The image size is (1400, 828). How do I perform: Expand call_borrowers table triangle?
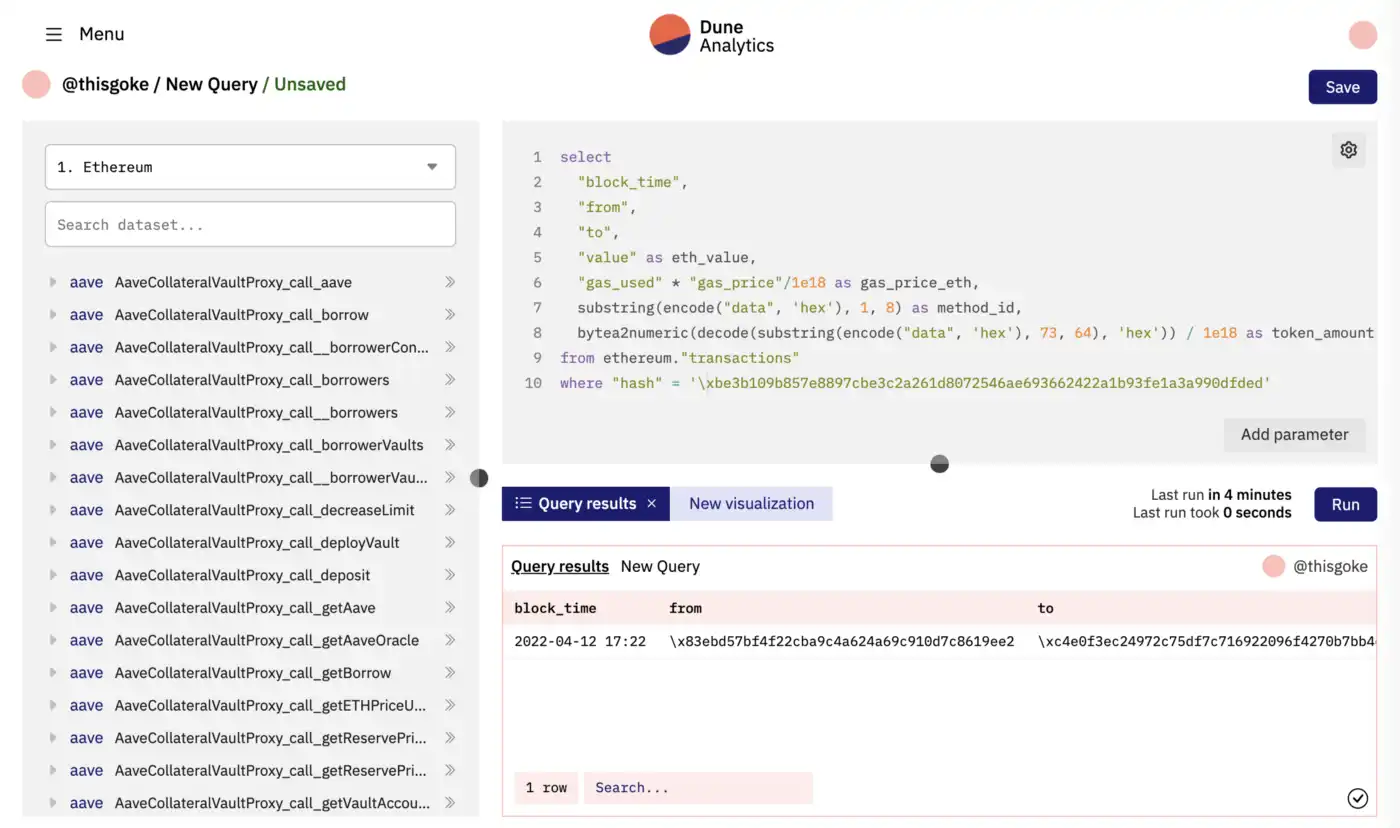tap(53, 380)
